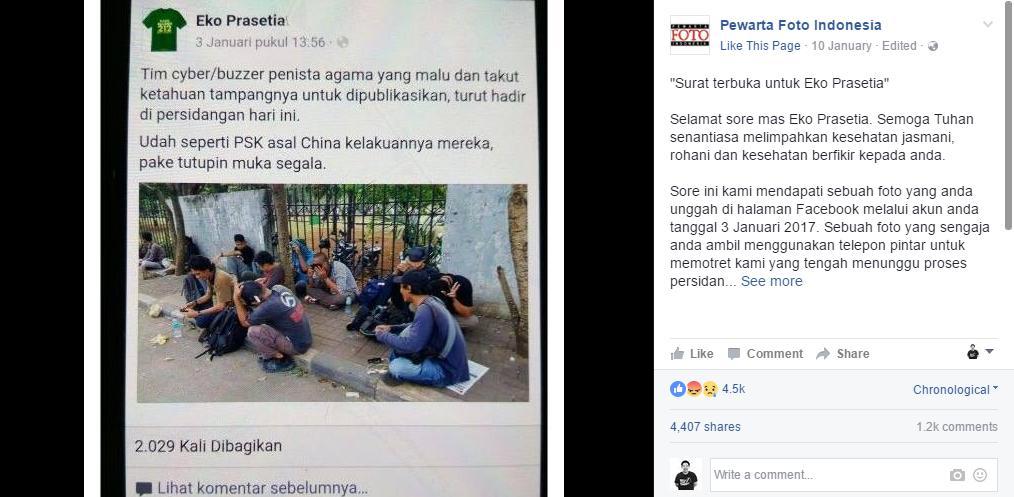Click the emoji smiley picker icon
This screenshot has height=497, width=1014.
pos(980,475)
